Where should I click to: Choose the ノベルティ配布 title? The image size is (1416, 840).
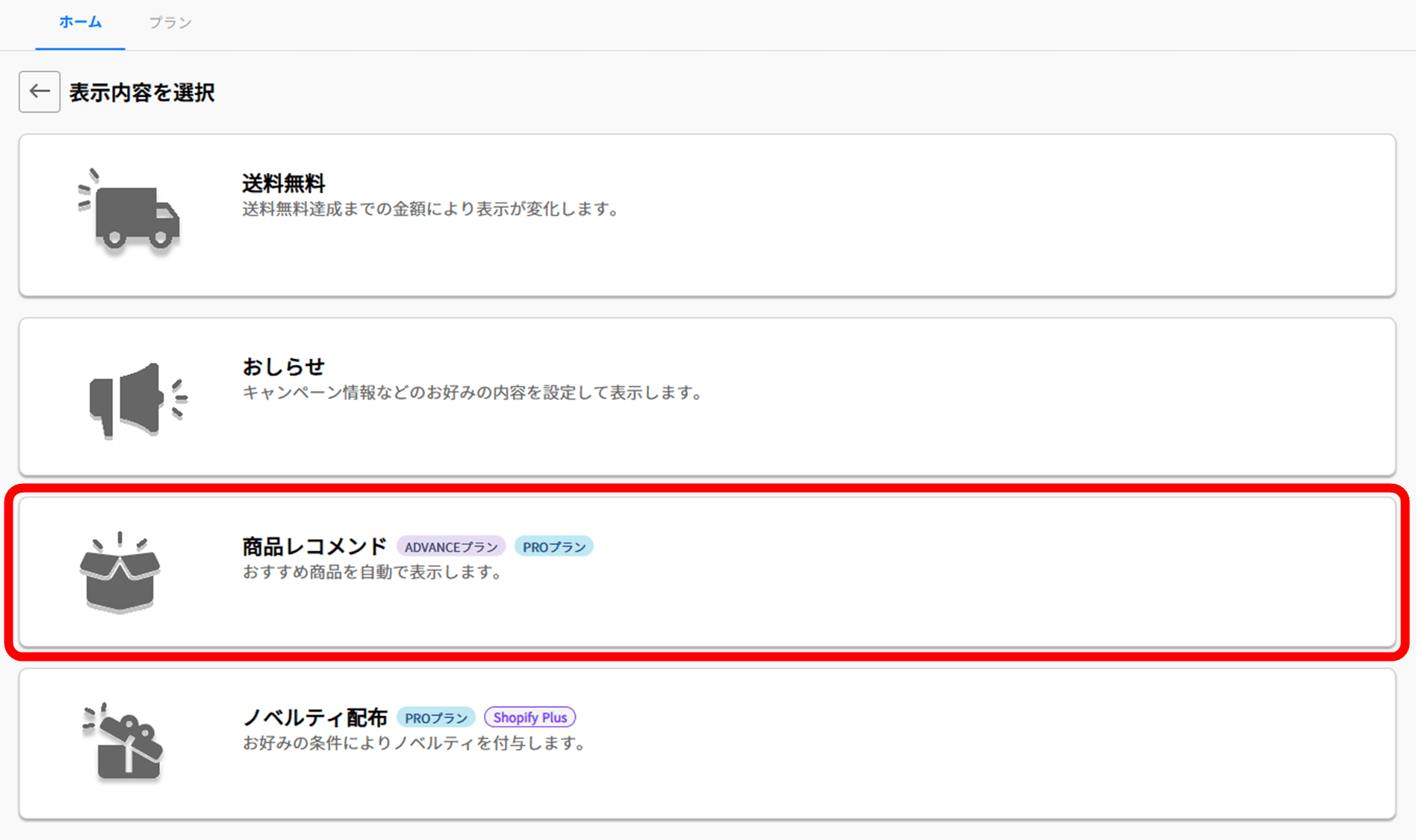(314, 718)
